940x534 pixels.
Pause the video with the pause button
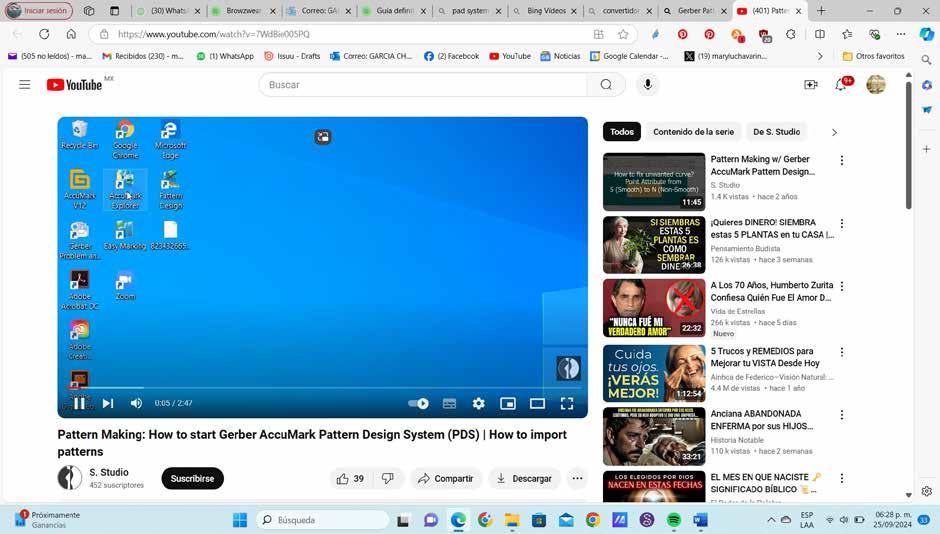pyautogui.click(x=79, y=403)
